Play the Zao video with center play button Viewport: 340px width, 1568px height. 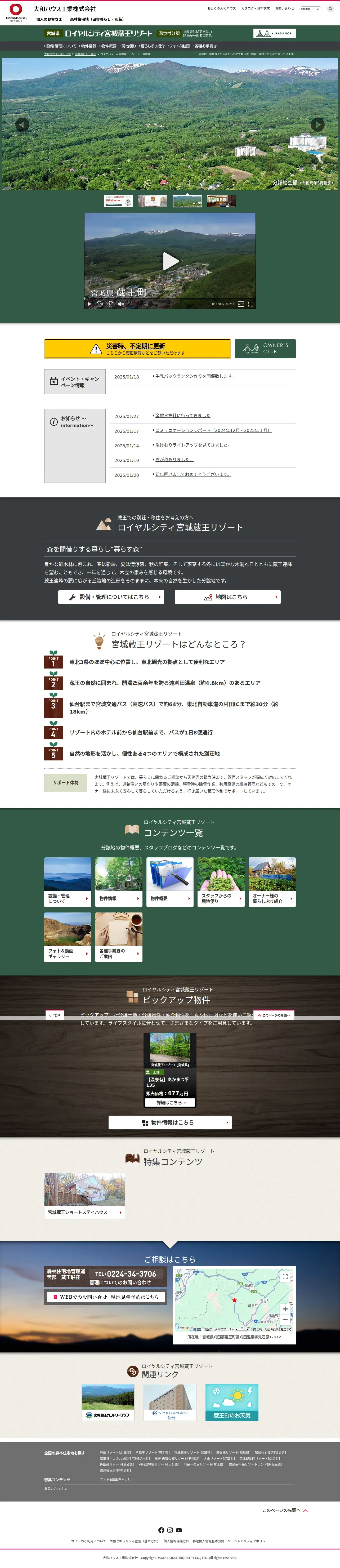(170, 261)
